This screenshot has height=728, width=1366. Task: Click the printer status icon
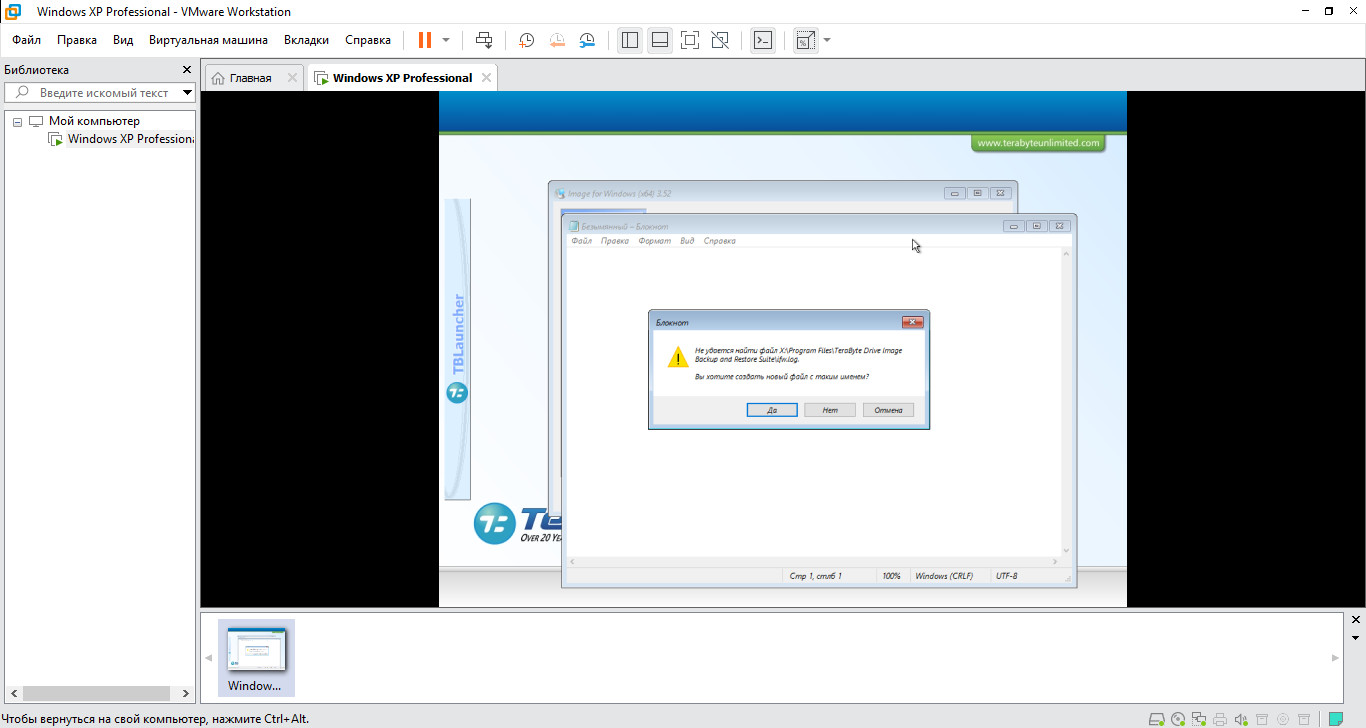pos(1220,719)
